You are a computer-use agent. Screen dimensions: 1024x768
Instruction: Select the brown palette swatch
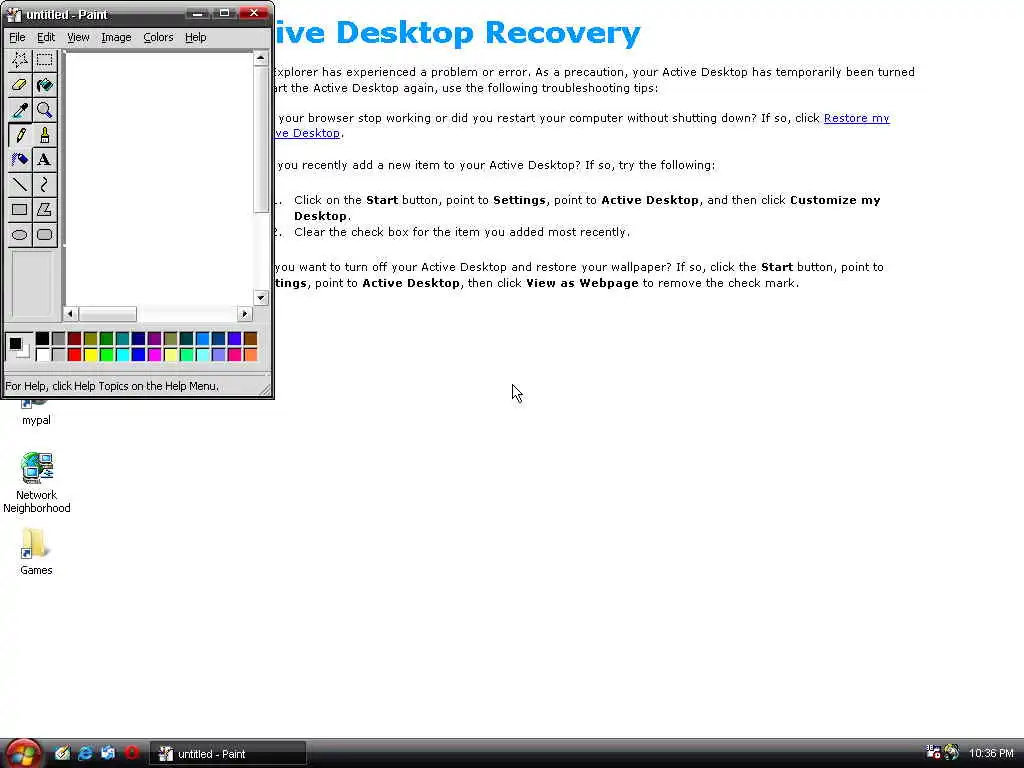[250, 338]
